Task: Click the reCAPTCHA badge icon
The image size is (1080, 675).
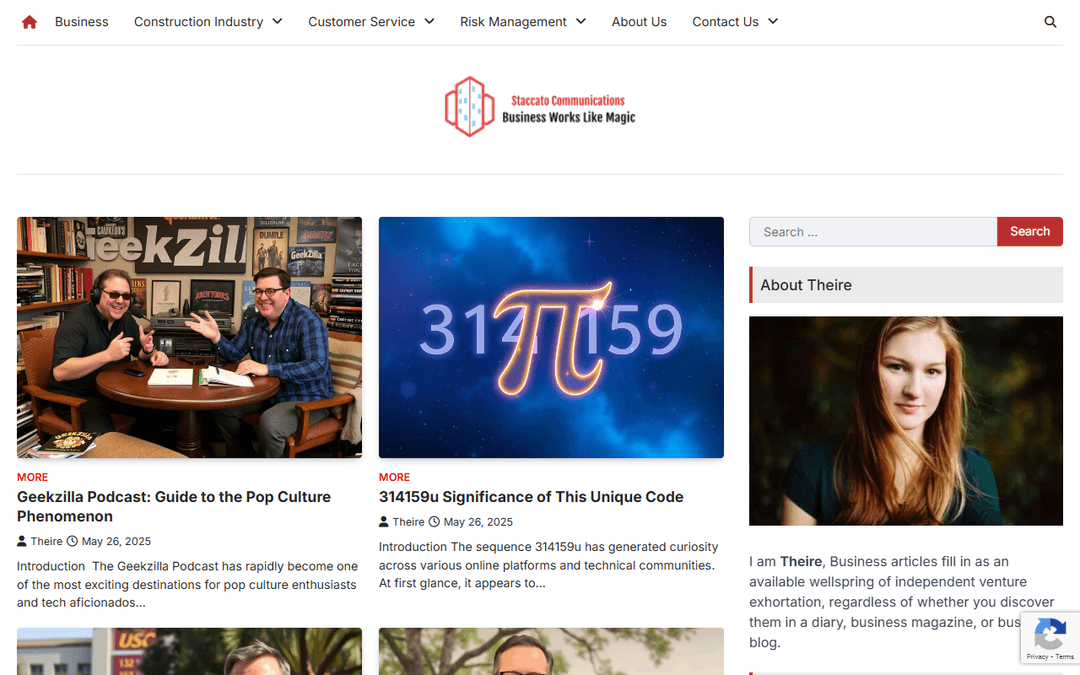Action: [x=1050, y=634]
